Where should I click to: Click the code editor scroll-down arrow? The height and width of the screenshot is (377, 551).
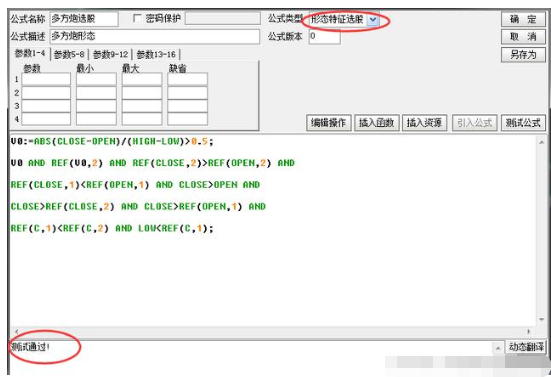click(x=542, y=319)
